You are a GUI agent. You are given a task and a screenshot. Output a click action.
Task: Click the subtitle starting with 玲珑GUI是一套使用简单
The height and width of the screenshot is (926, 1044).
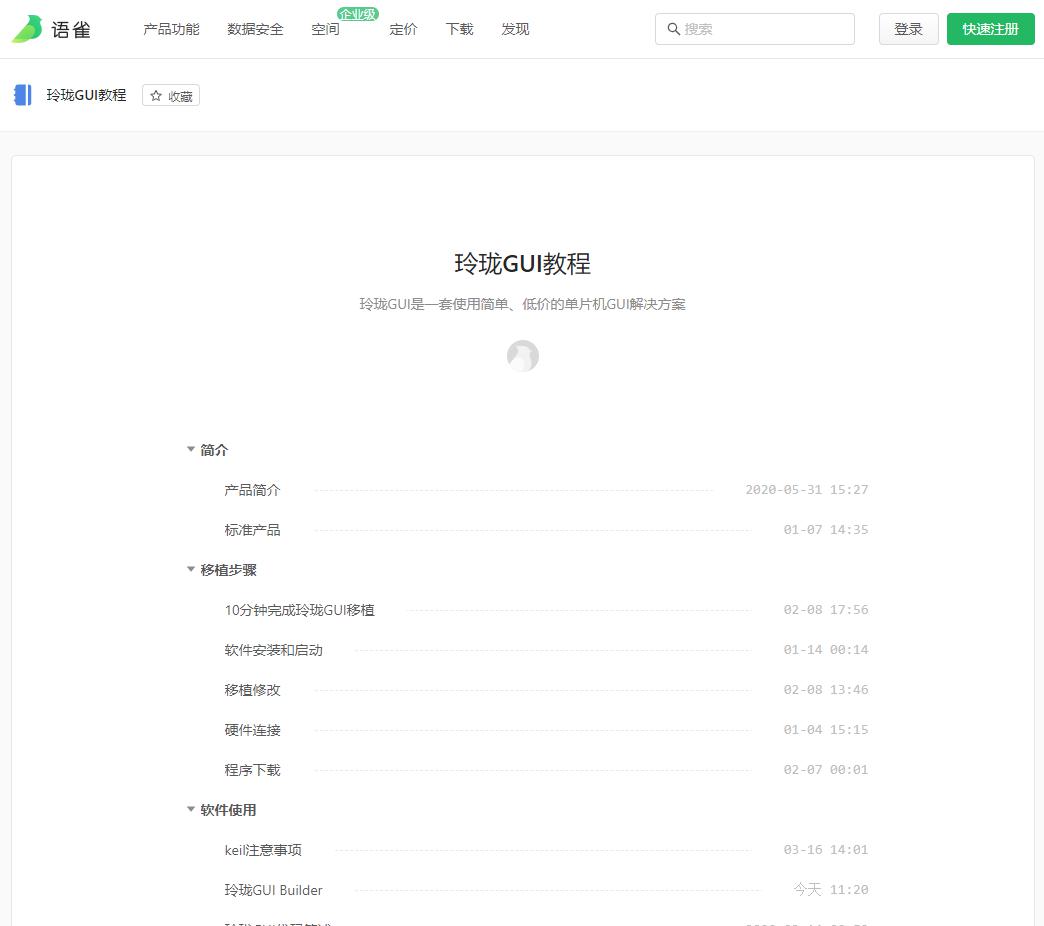(523, 304)
